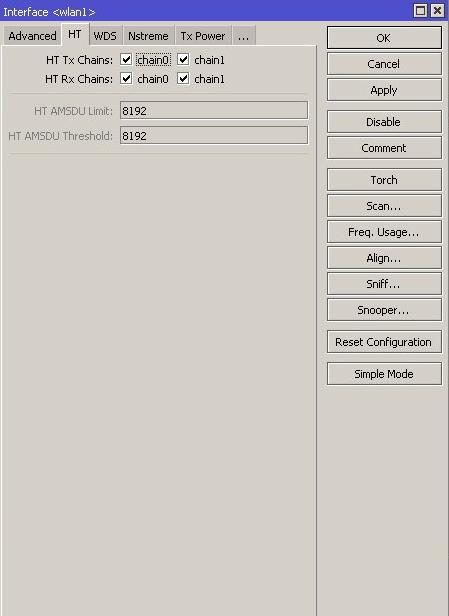The image size is (449, 616).
Task: Switch to the Advanced tab
Action: 32,36
